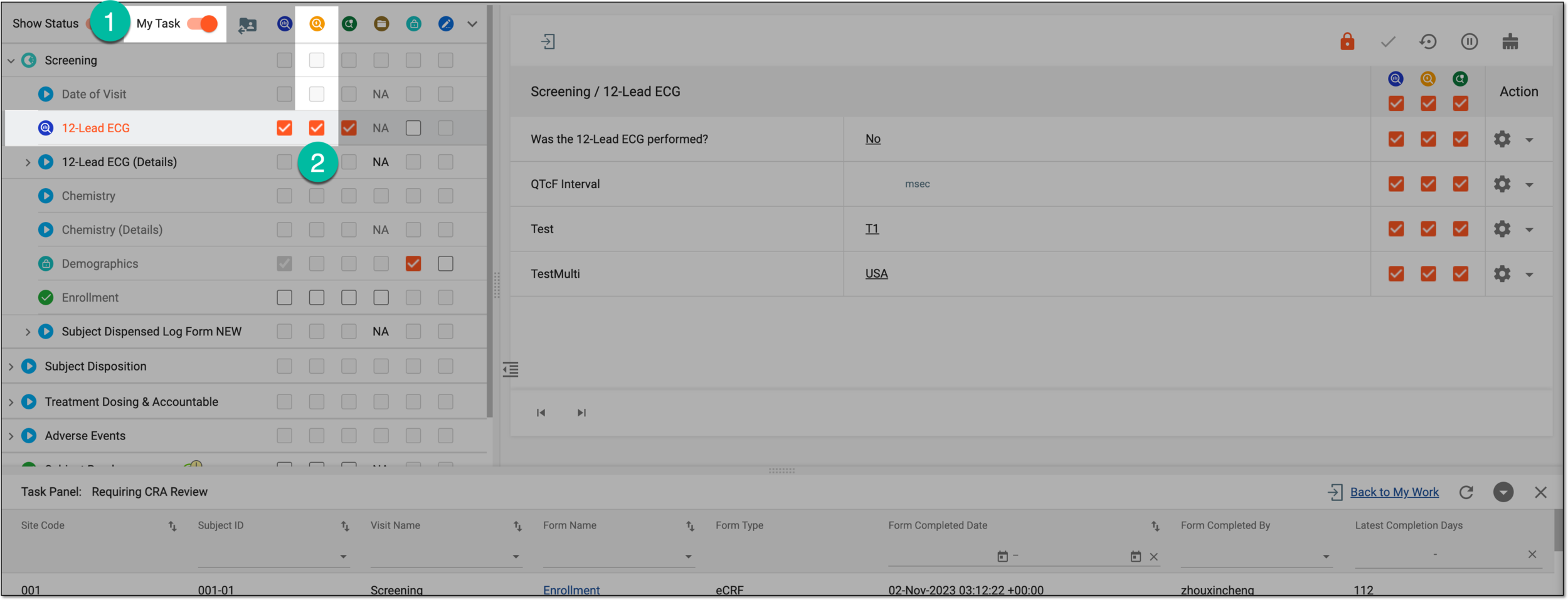This screenshot has height=600, width=1568.
Task: Click the gear icon for 12-Lead ECG performed row
Action: pos(1502,139)
